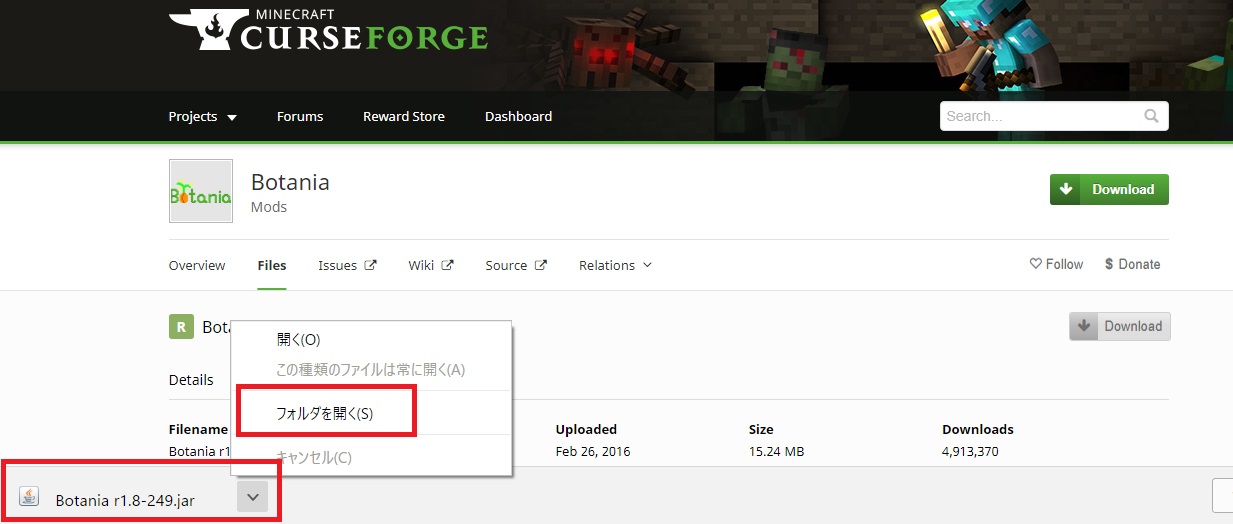Follow the Botania project
Viewport: 1233px width, 524px height.
(1056, 264)
